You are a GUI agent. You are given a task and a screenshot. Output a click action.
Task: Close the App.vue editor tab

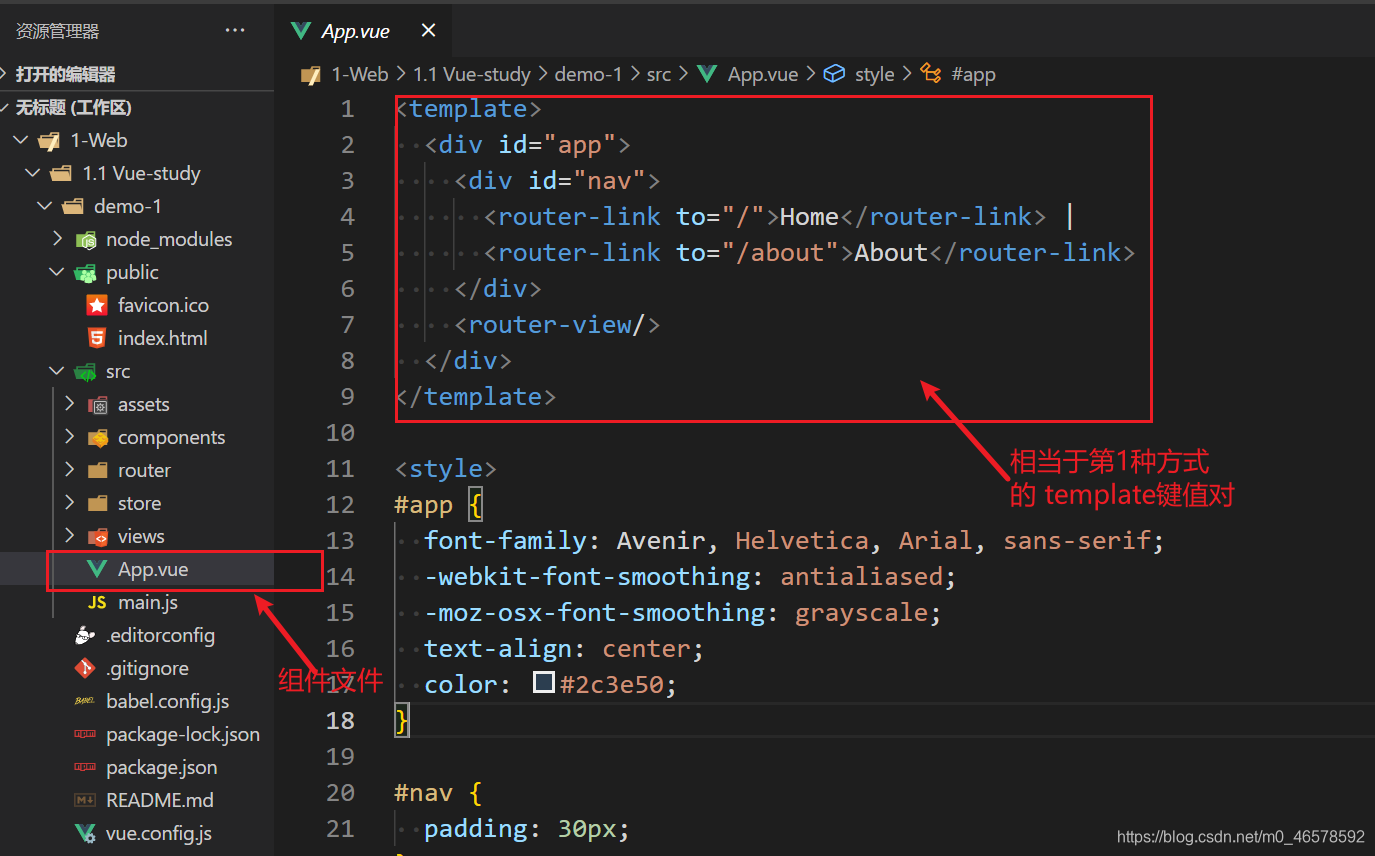pos(428,31)
